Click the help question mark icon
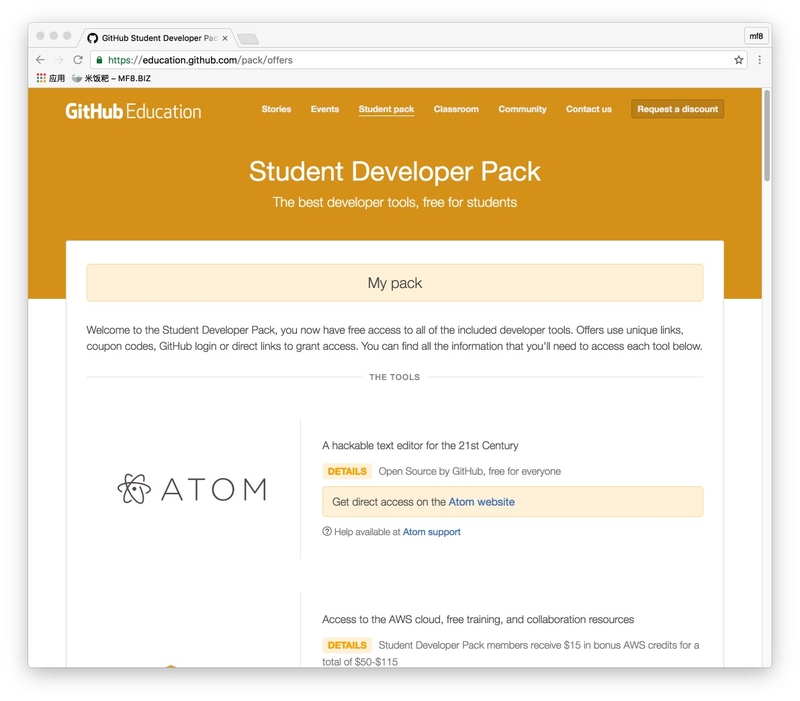 (327, 531)
